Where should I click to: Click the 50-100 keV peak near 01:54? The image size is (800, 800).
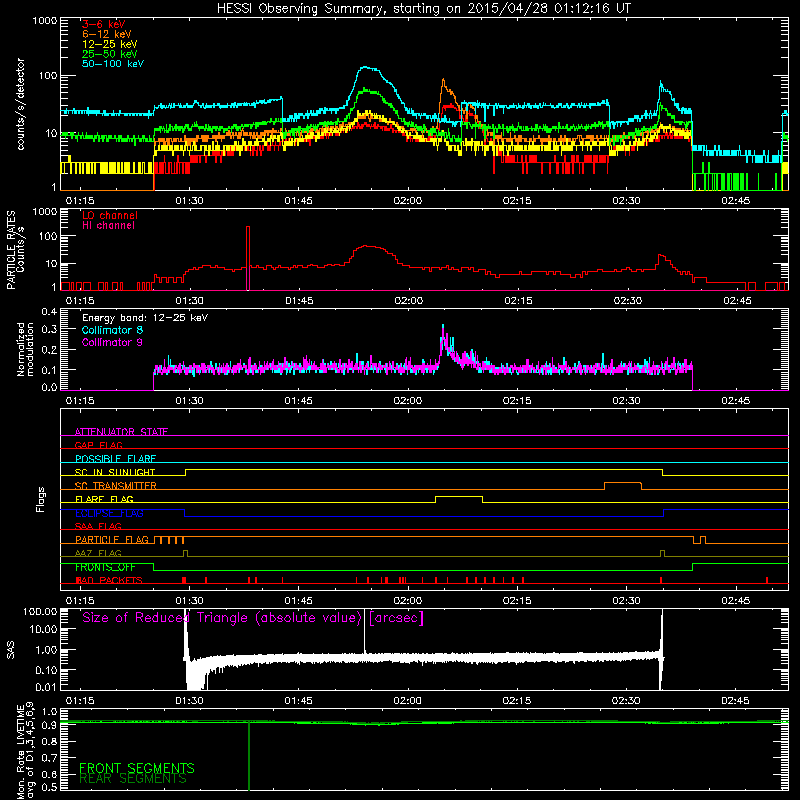(365, 67)
